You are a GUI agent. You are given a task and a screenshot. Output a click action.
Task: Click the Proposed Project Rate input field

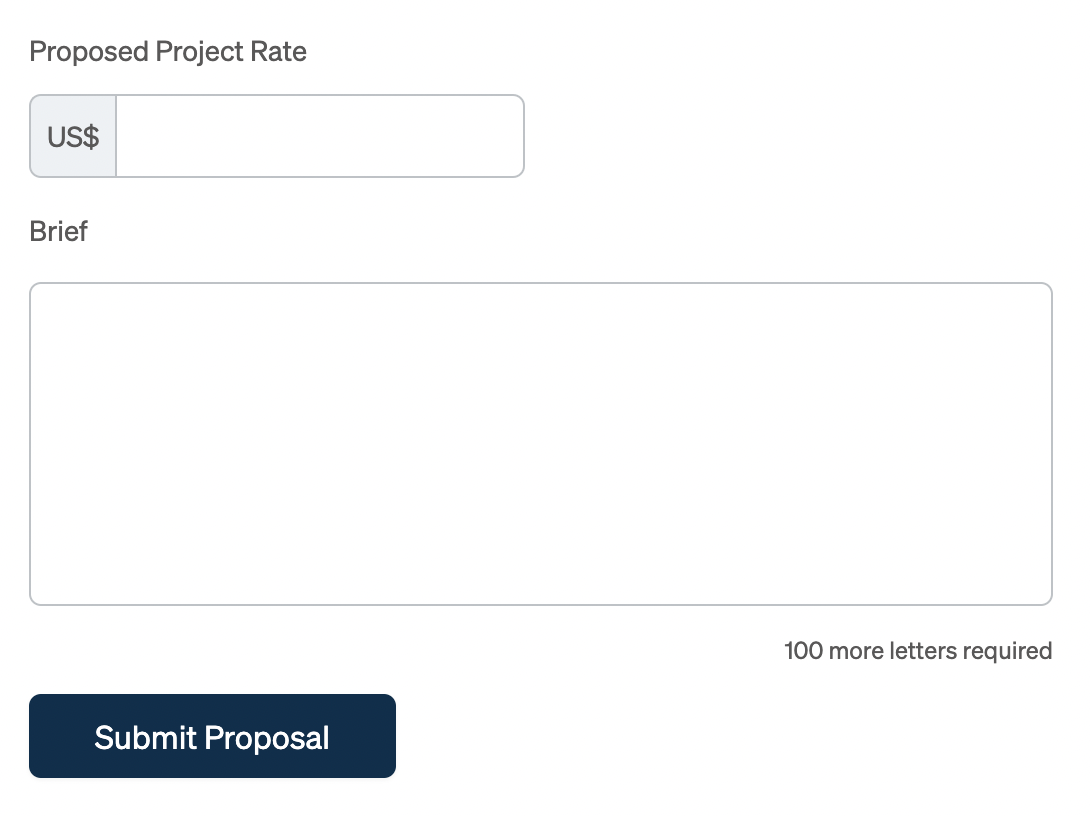(320, 136)
